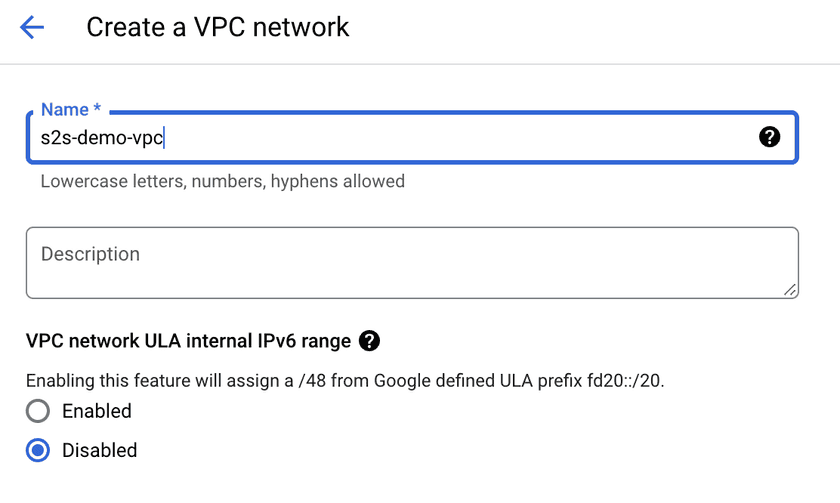Click the lowercase letters hint text

(222, 181)
